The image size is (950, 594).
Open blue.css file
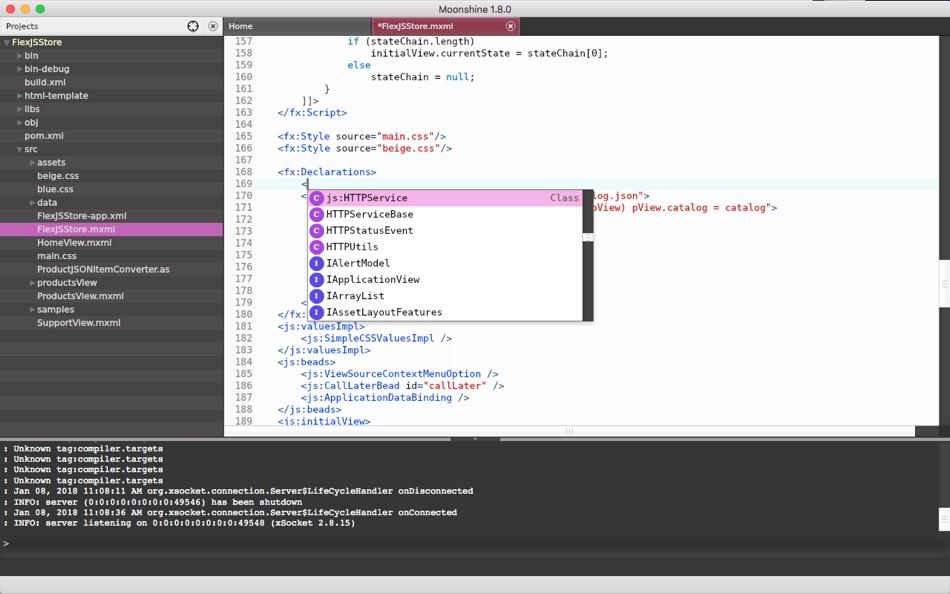(55, 189)
